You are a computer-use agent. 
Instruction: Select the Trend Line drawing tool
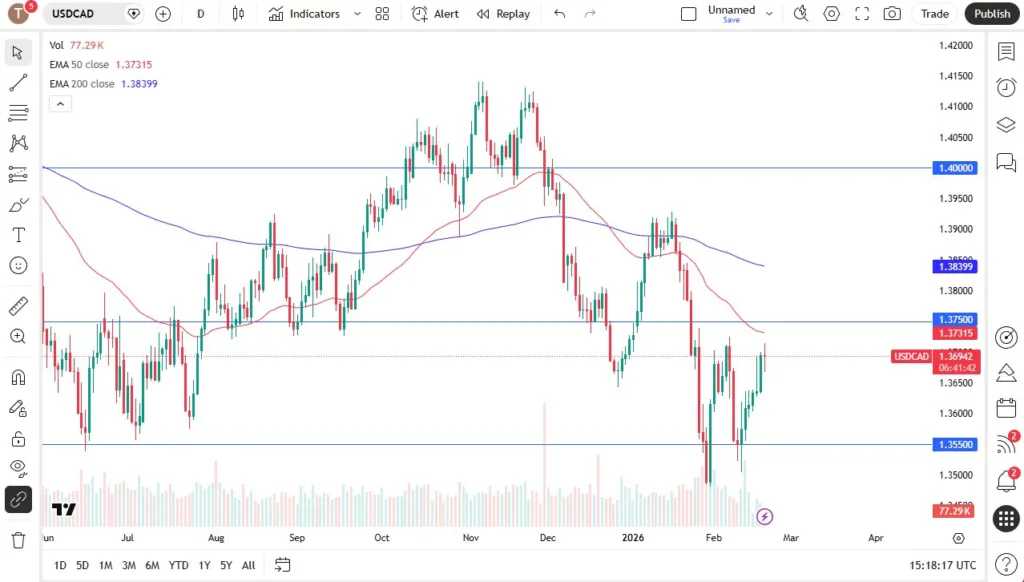coord(17,82)
